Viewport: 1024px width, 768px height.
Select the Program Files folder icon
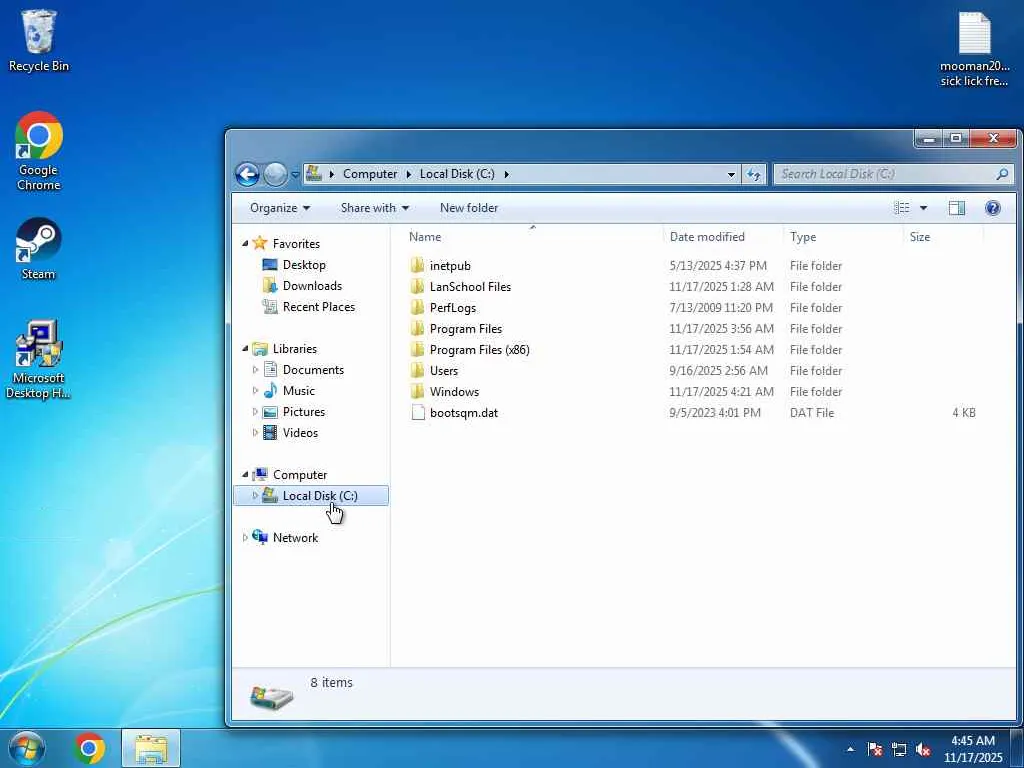[x=418, y=328]
